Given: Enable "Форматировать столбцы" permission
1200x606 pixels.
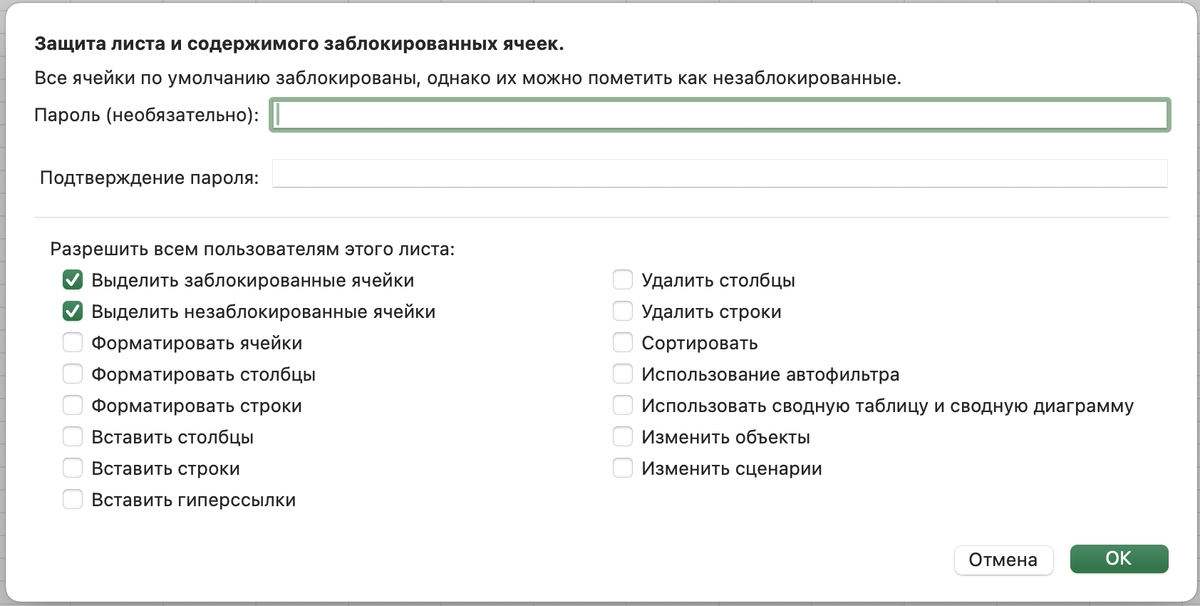Looking at the screenshot, I should pyautogui.click(x=72, y=373).
